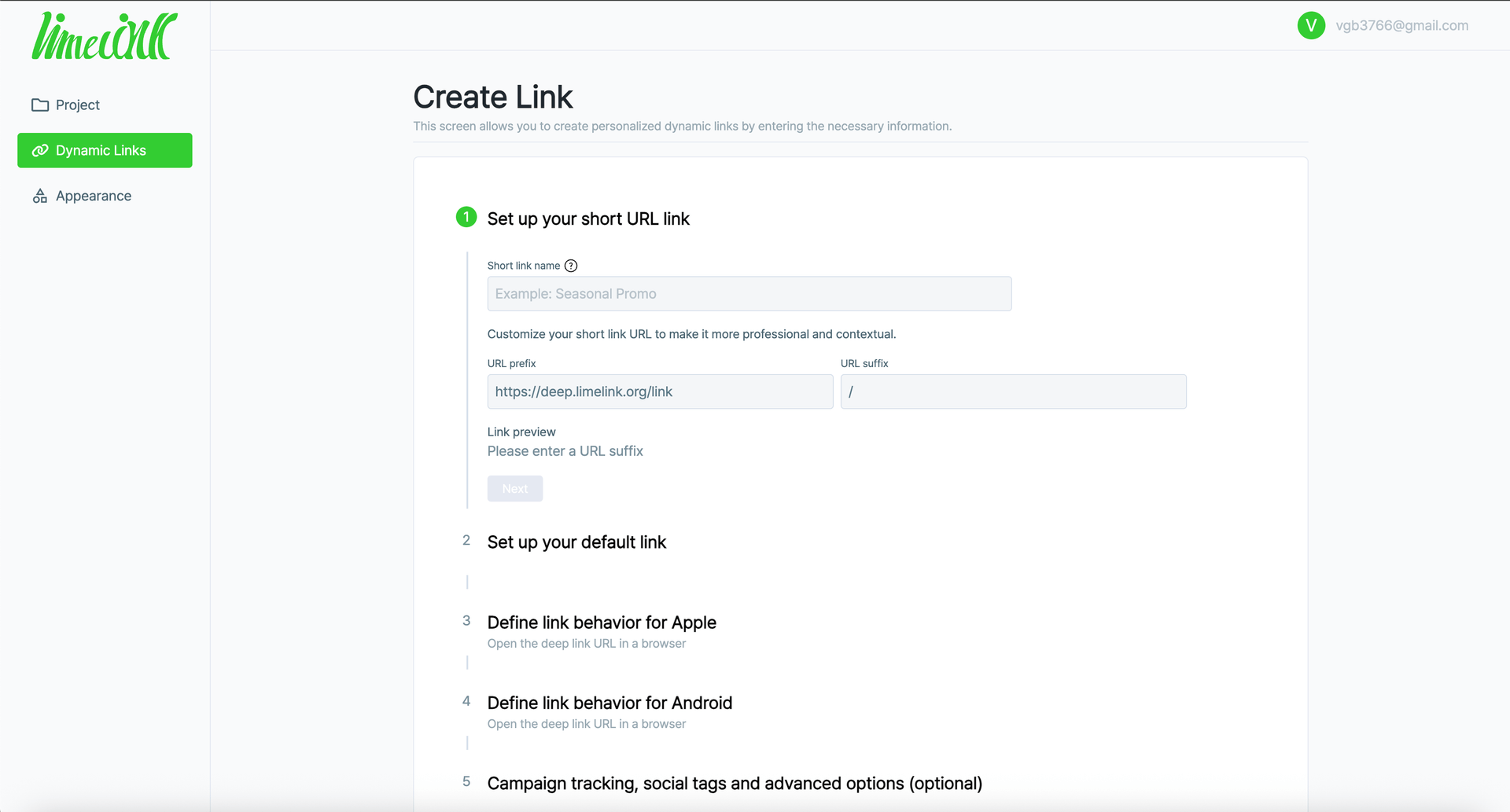Click the green V user avatar
Image resolution: width=1510 pixels, height=812 pixels.
click(1310, 26)
